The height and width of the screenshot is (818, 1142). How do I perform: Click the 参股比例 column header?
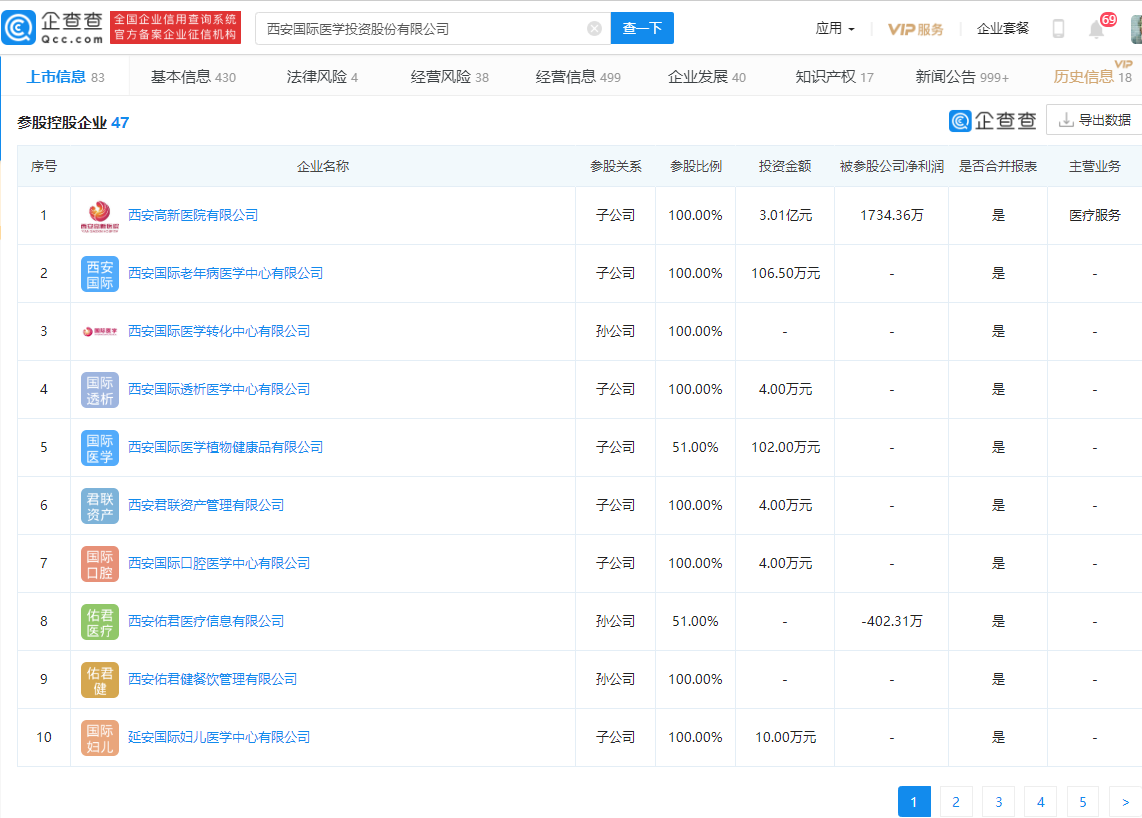pos(696,166)
